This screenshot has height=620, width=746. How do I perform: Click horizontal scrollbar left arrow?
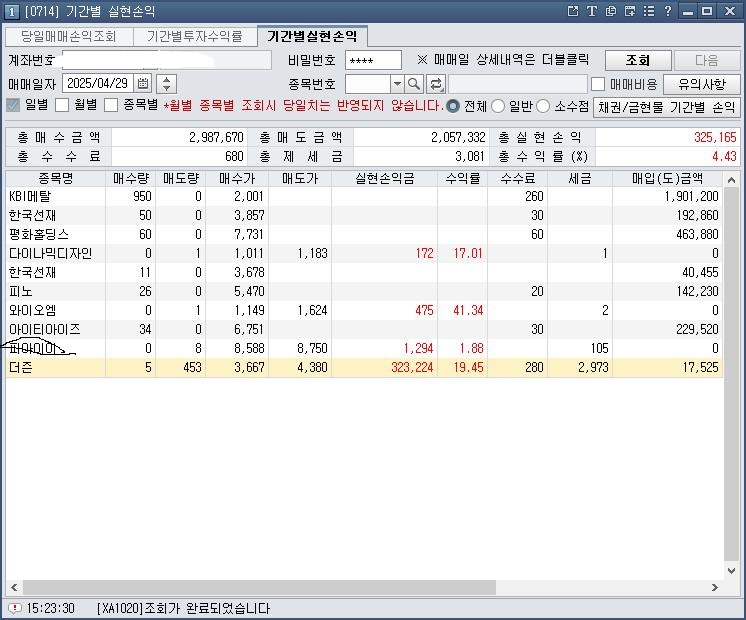point(14,588)
